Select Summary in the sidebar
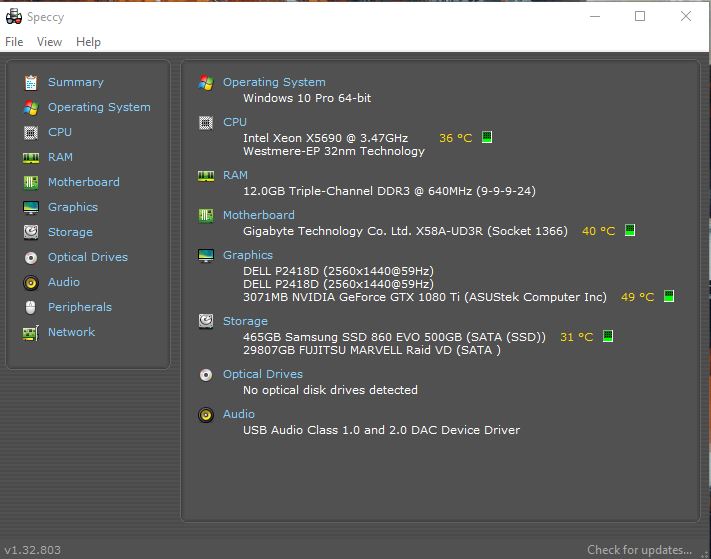The height and width of the screenshot is (559, 711). click(x=76, y=82)
